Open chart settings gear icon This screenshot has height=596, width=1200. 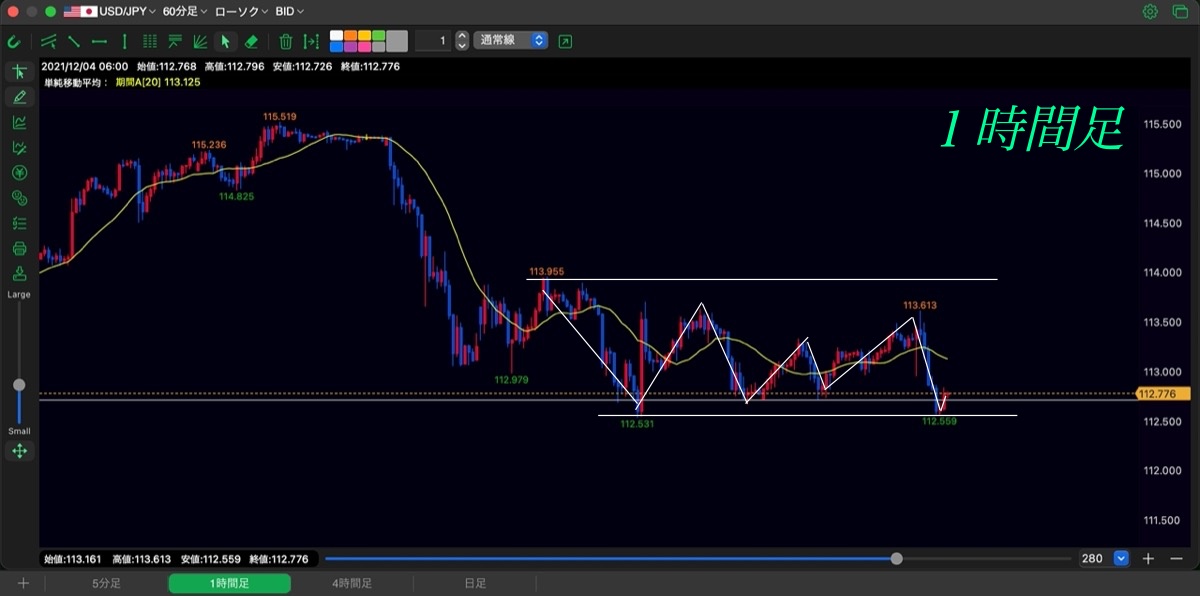point(1150,12)
